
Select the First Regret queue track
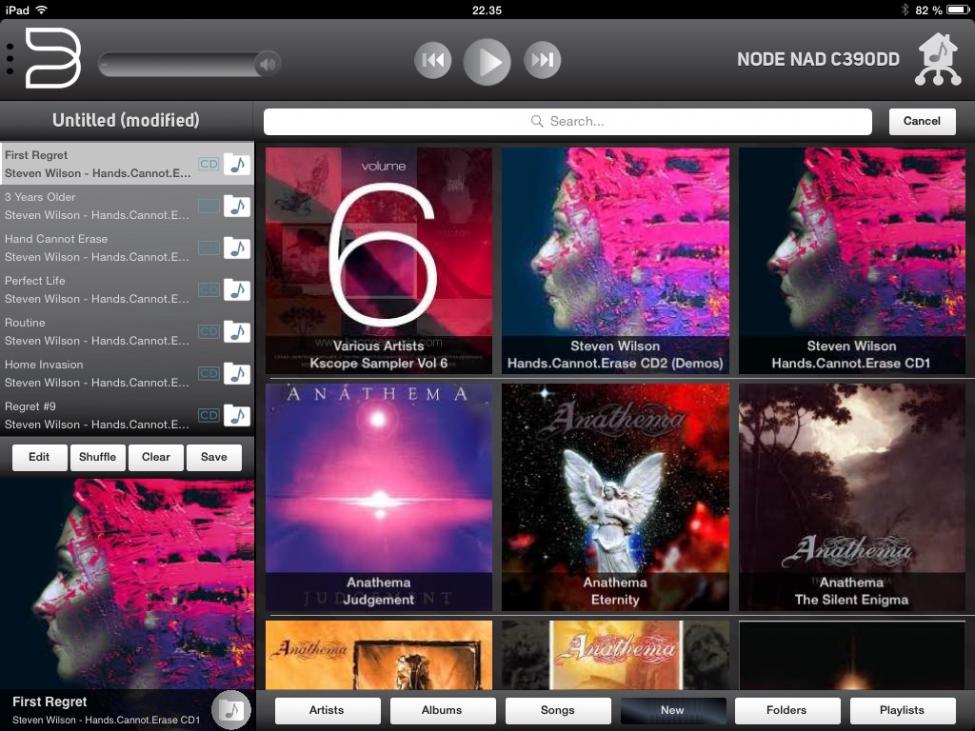click(127, 164)
